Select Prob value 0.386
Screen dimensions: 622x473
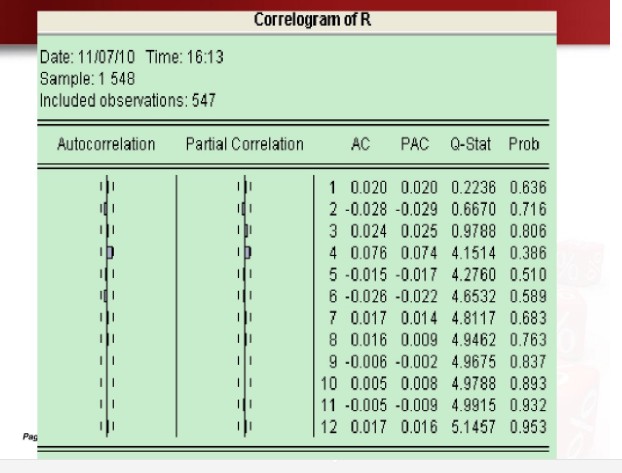[528, 253]
